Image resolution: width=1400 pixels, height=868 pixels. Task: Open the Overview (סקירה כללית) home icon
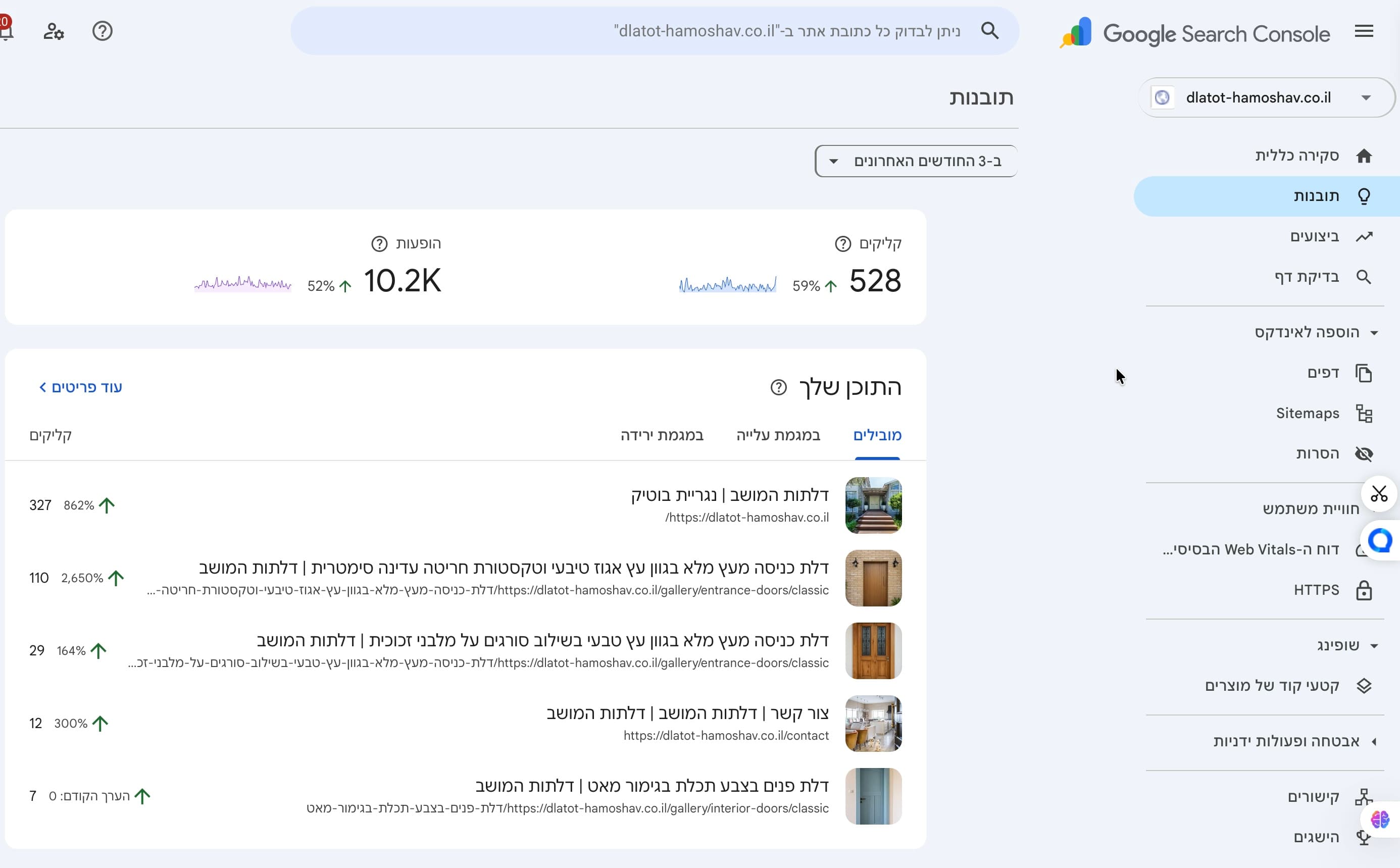click(1365, 155)
